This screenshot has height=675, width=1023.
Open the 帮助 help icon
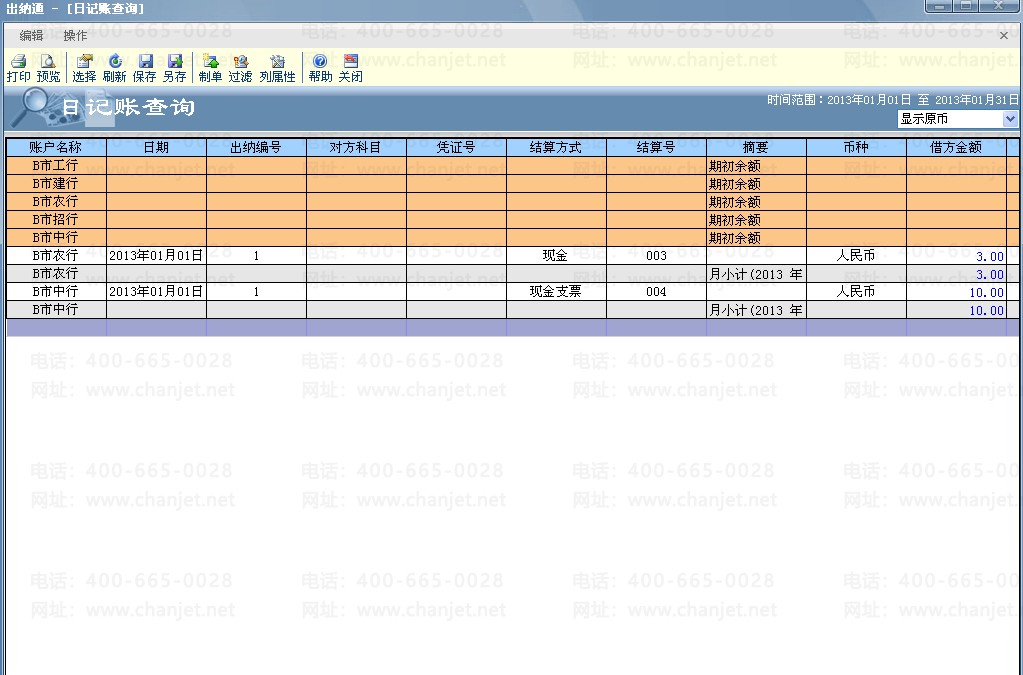click(x=320, y=68)
